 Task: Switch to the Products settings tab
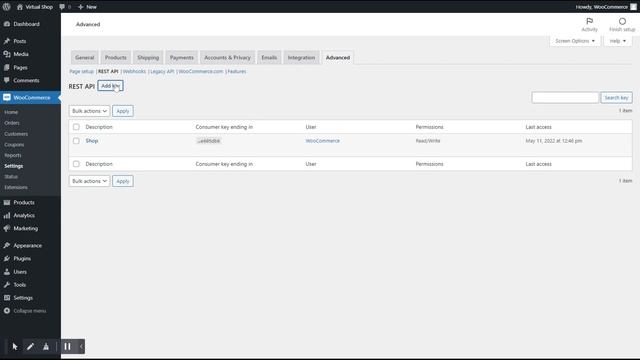click(116, 58)
